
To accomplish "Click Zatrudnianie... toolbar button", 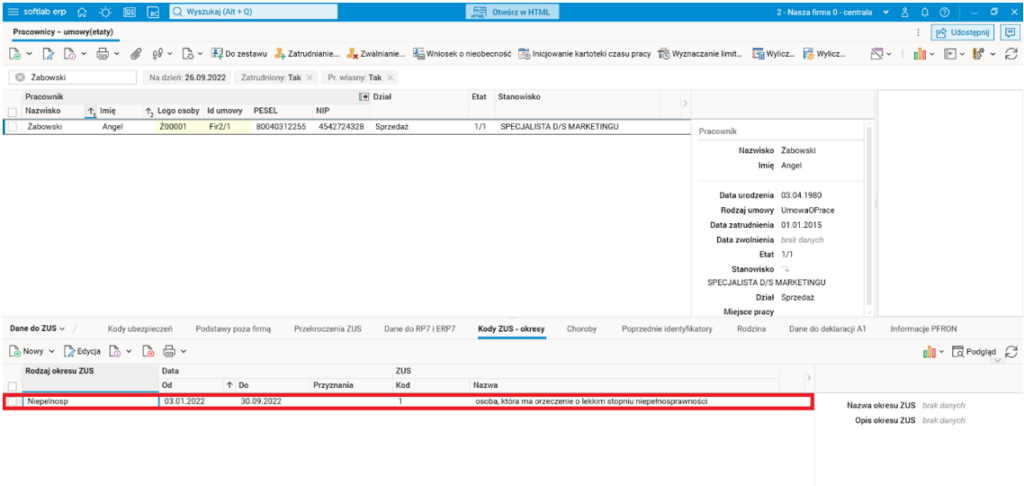I will click(308, 54).
